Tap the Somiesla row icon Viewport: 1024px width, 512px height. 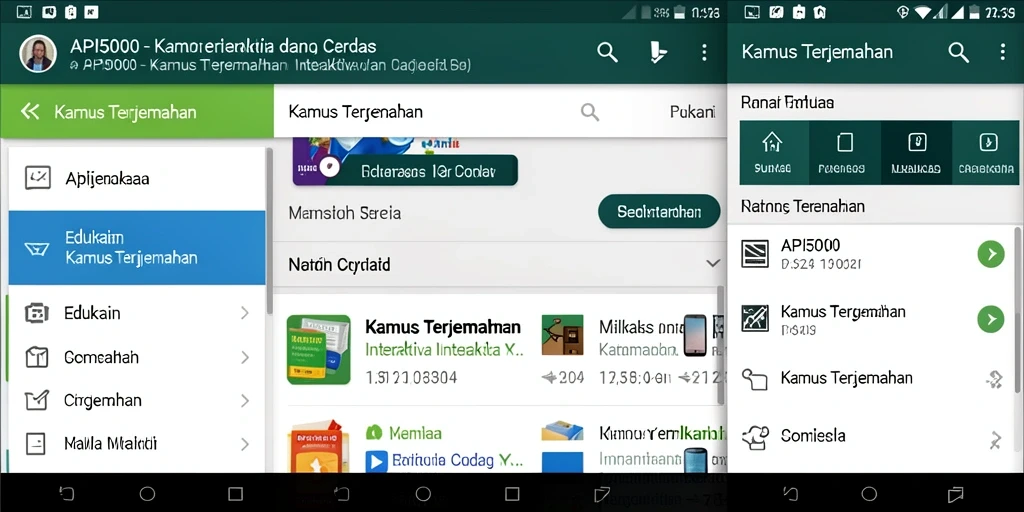click(x=754, y=437)
